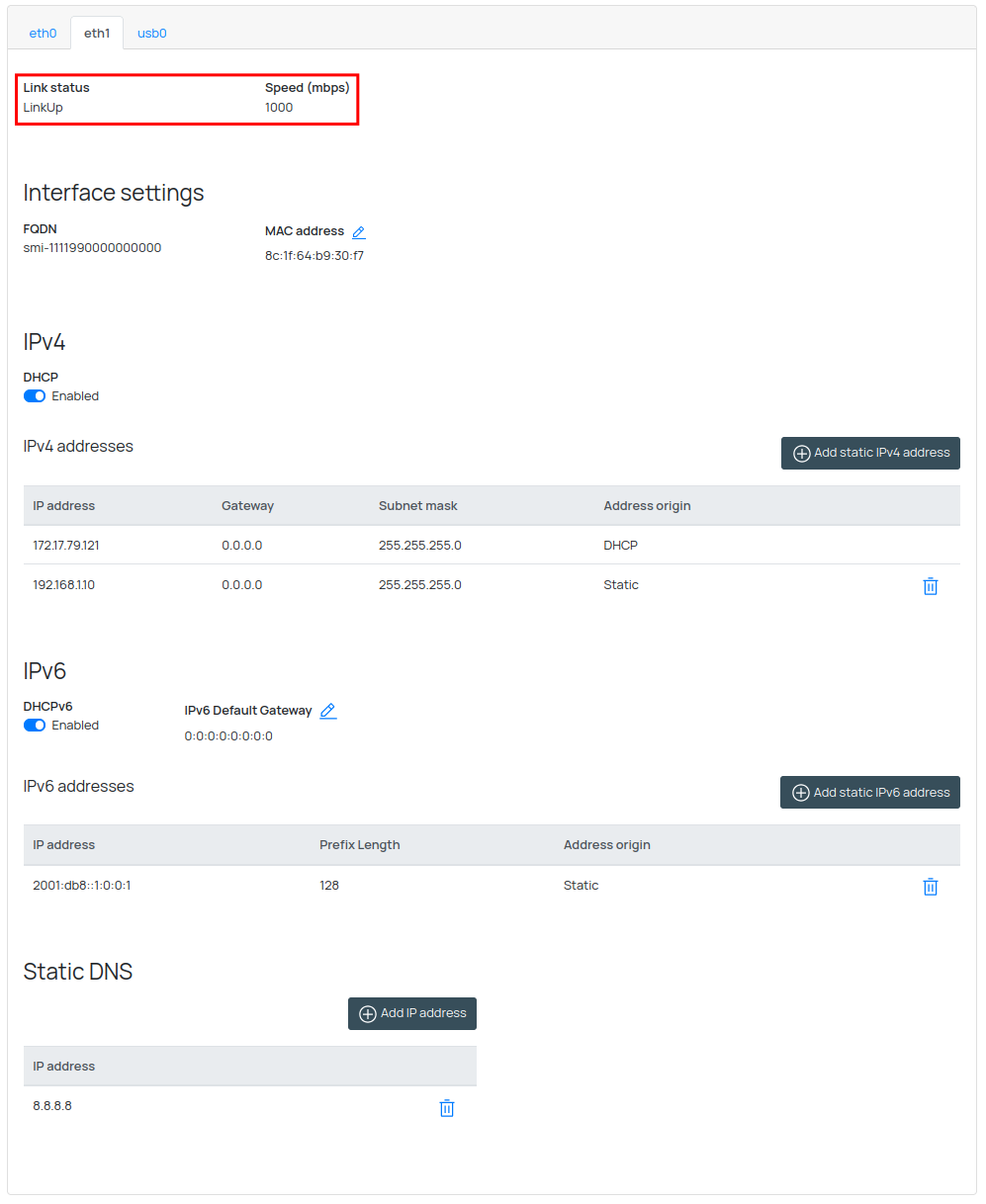Edit the MAC address pencil icon
The width and height of the screenshot is (986, 1204).
[359, 232]
